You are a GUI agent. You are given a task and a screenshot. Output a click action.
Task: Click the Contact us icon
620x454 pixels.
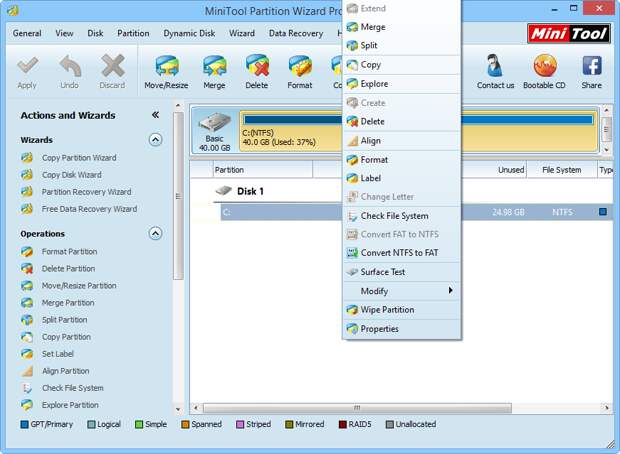(x=495, y=68)
